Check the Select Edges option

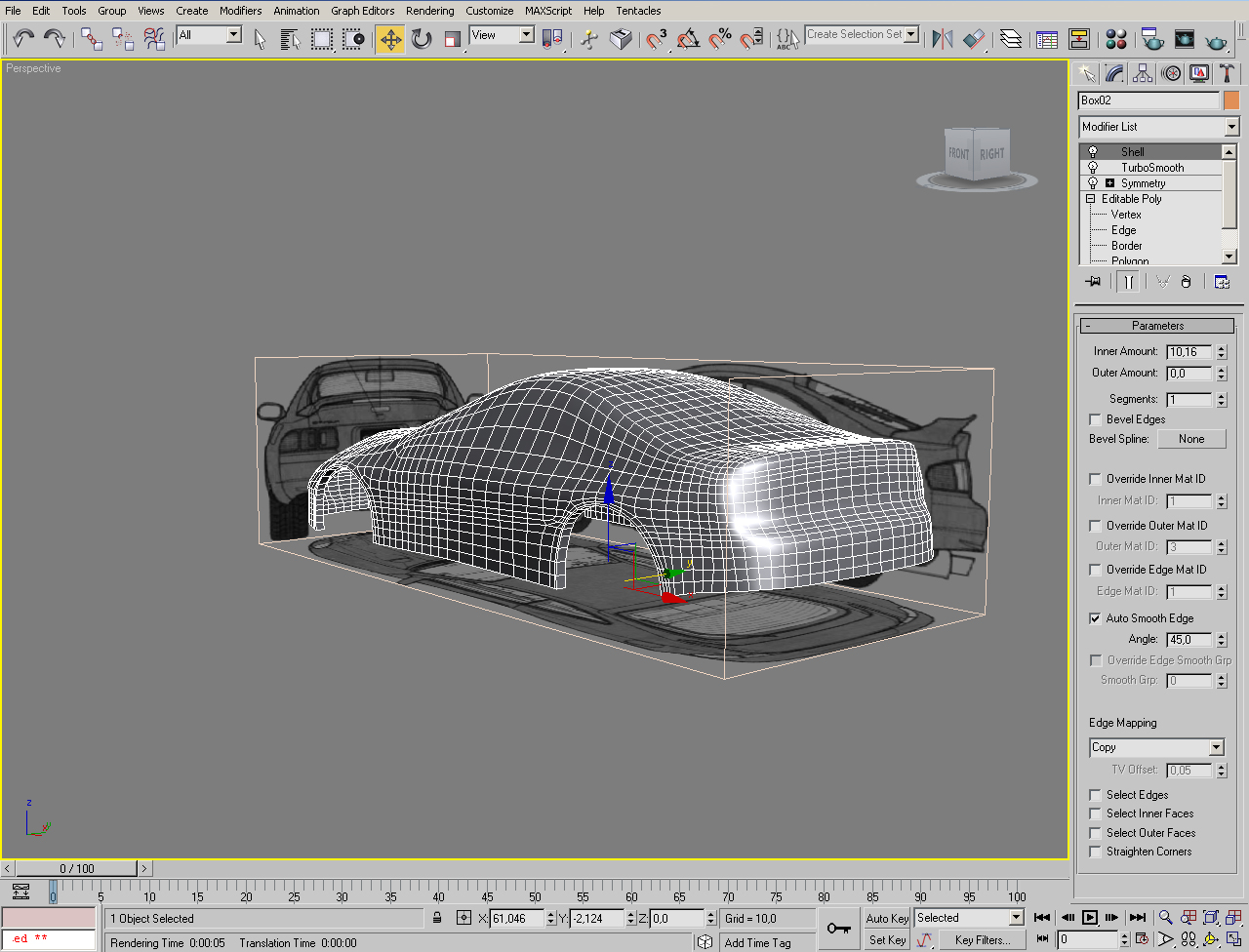click(x=1095, y=795)
